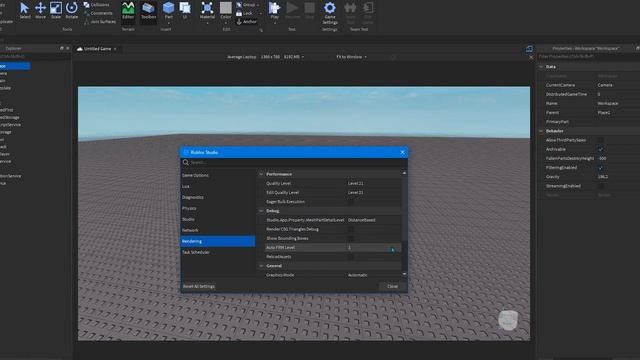Screen dimensions: 640x360
Task: Click the Group icon in the Edit section
Action: point(239,5)
